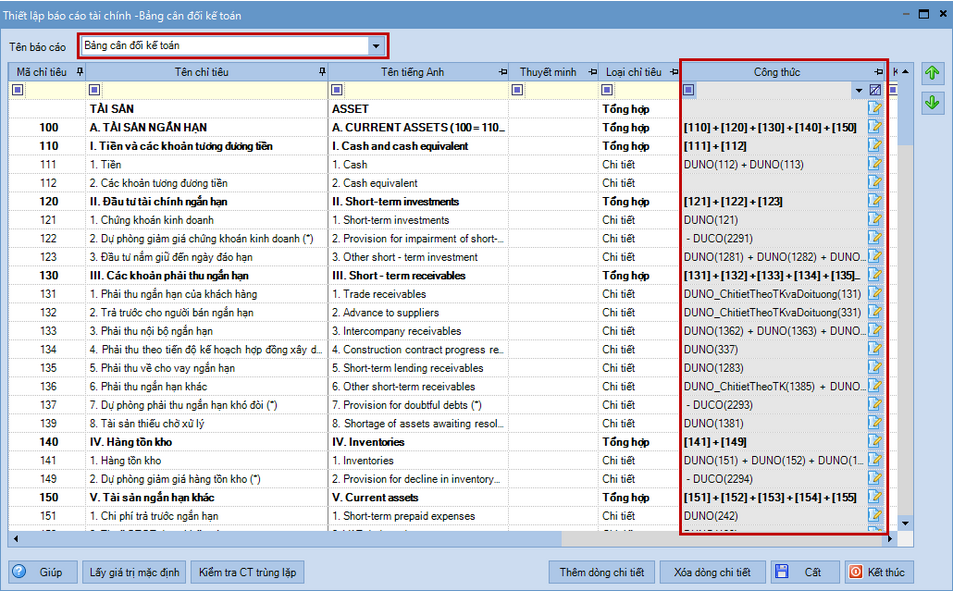Edit formula icon for DUNO(1381) row
This screenshot has height=594, width=954.
(x=875, y=423)
